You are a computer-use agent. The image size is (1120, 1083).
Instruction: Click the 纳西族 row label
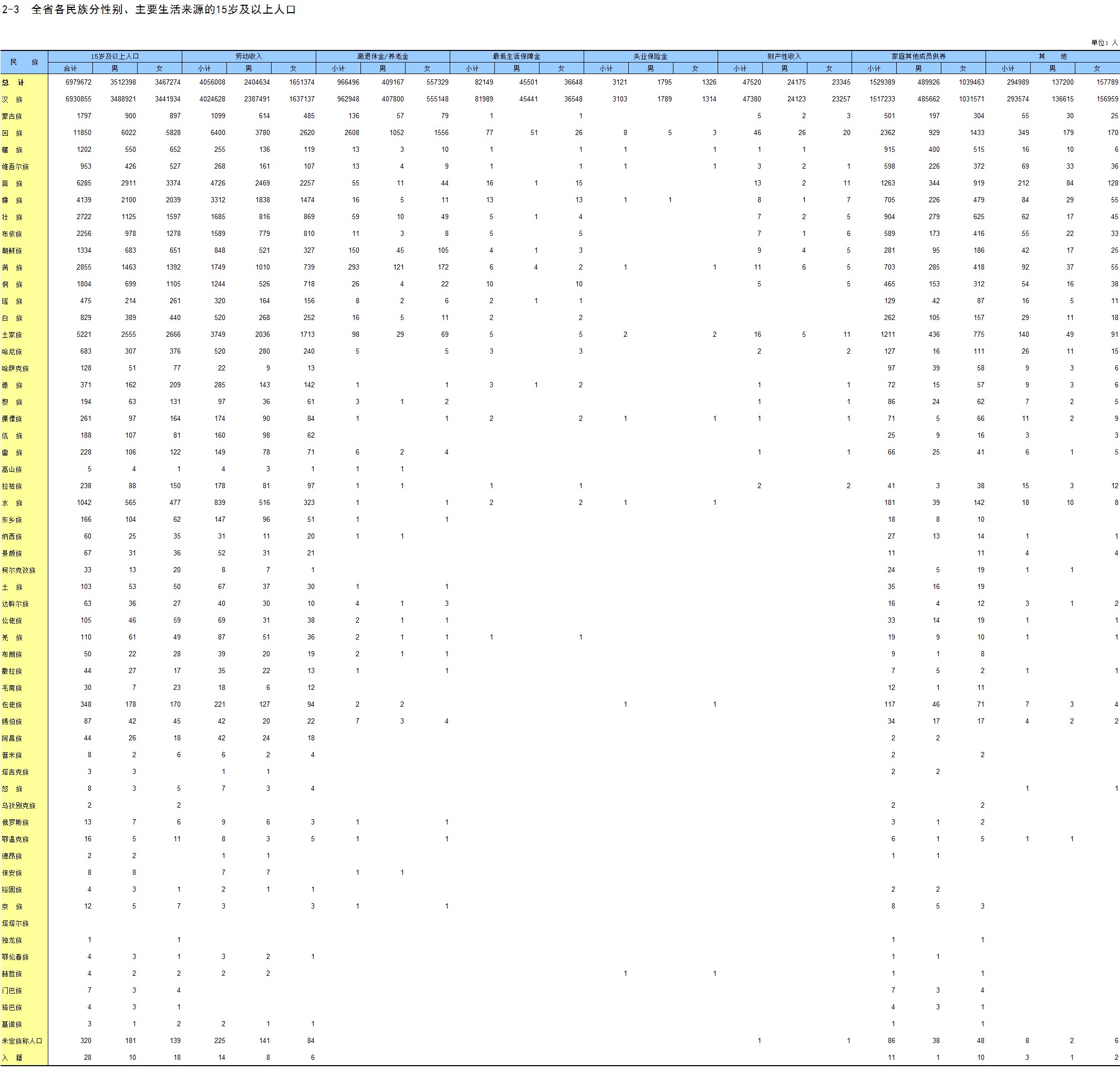point(12,537)
